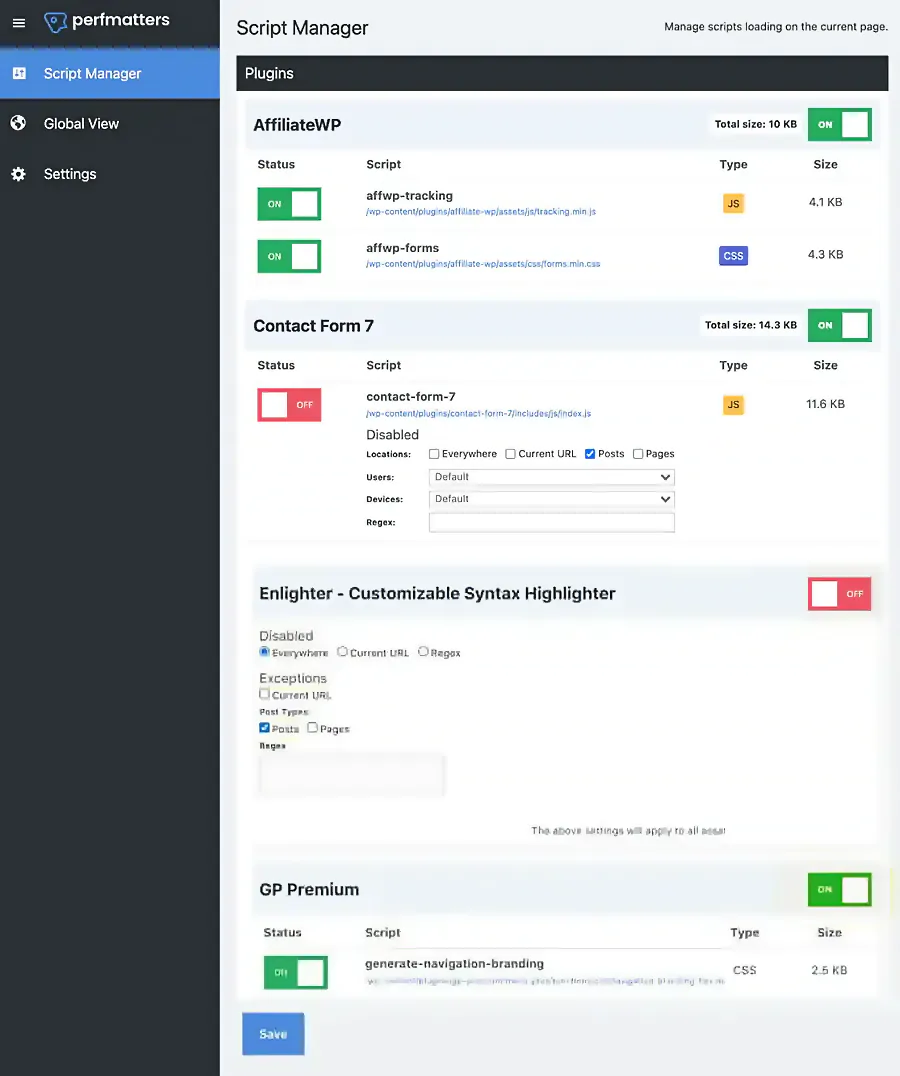The height and width of the screenshot is (1076, 900).
Task: Open the Users dropdown for contact-form-7
Action: (551, 477)
